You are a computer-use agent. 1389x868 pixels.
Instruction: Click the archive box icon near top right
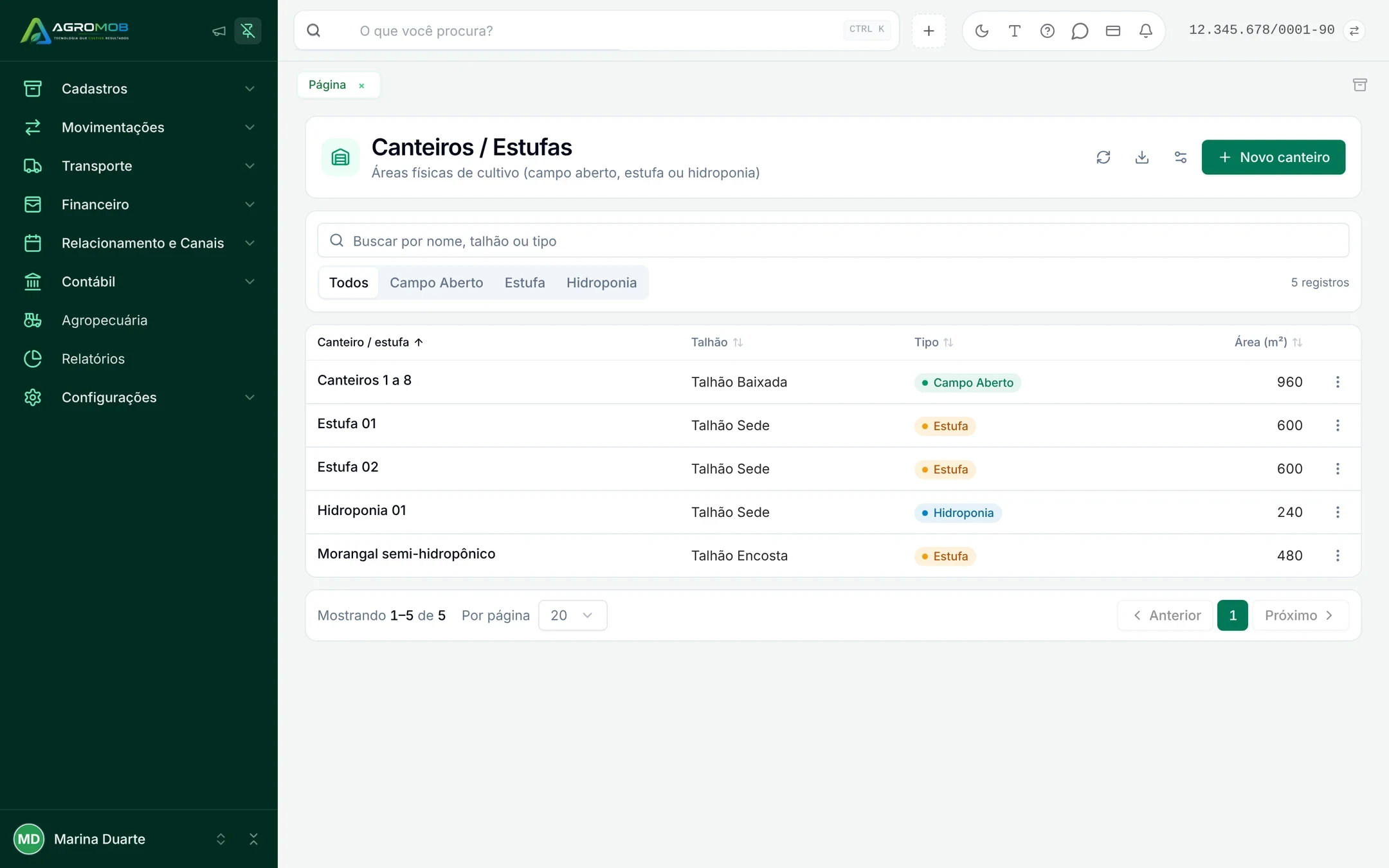pos(1359,85)
